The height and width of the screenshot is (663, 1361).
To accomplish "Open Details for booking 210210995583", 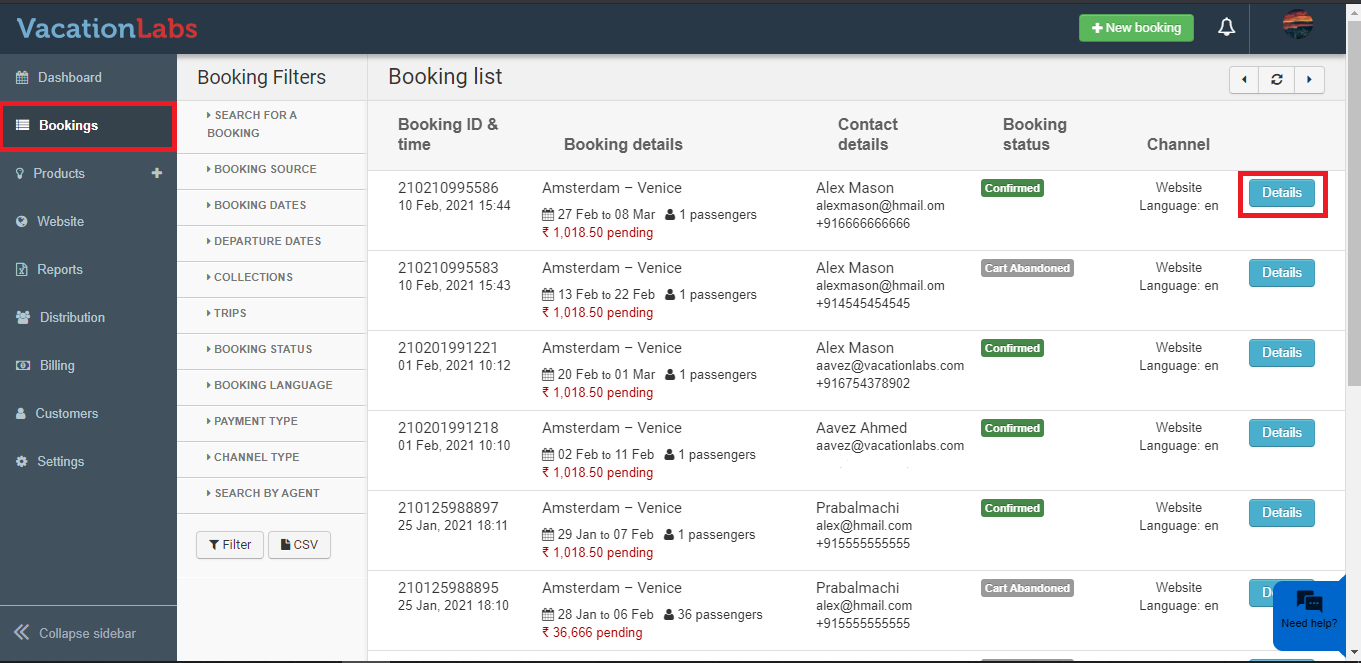I will pos(1281,273).
